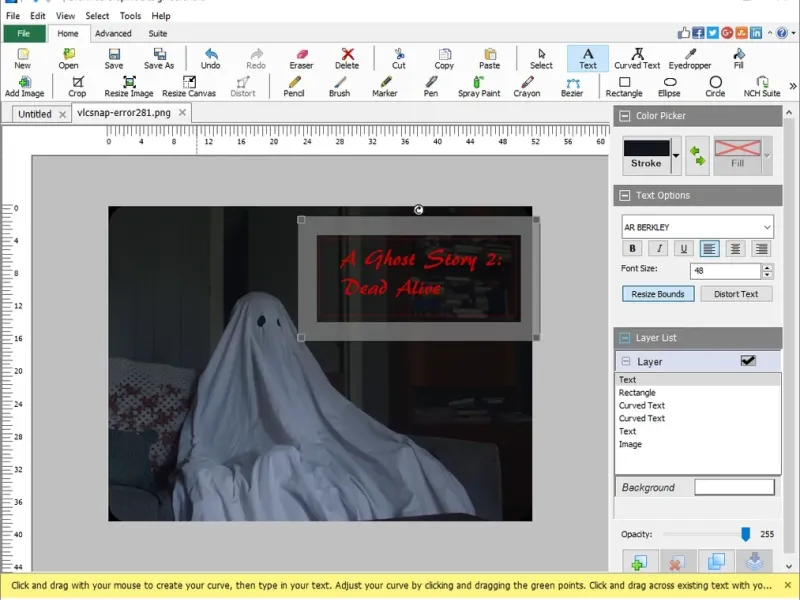The image size is (800, 600).
Task: Choose the Spray Paint tool
Action: click(479, 86)
